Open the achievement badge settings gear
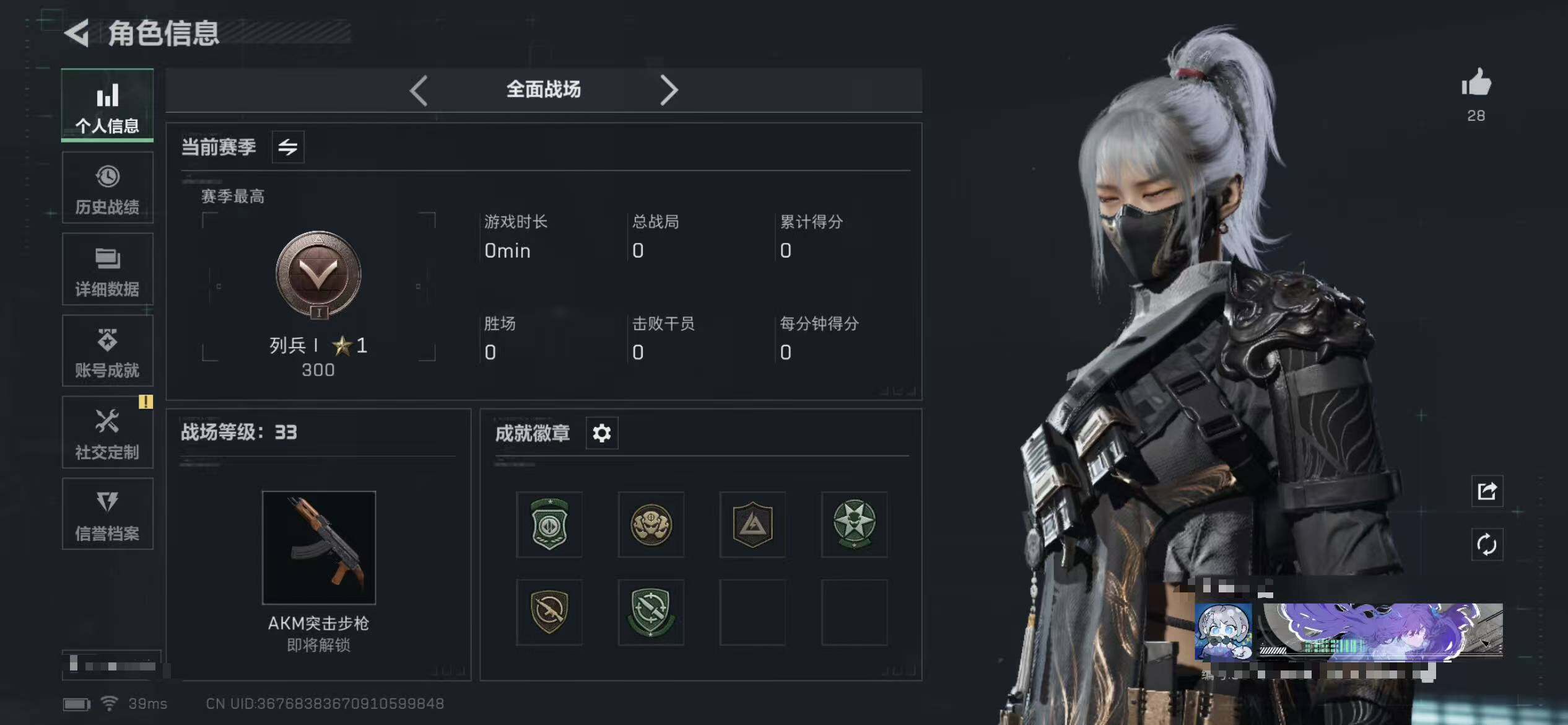 click(x=602, y=433)
